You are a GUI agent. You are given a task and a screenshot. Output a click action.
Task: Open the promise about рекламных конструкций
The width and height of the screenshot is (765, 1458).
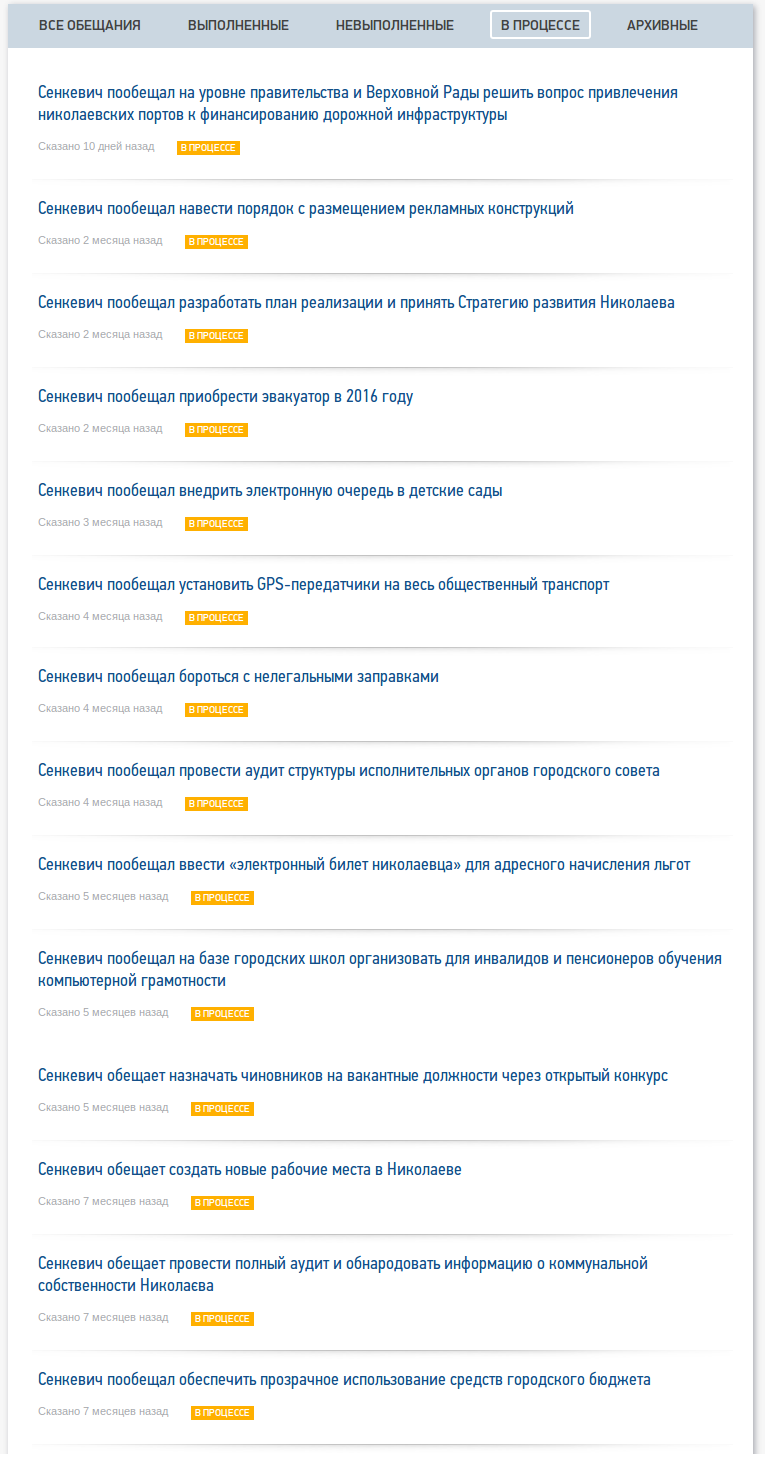pos(306,209)
